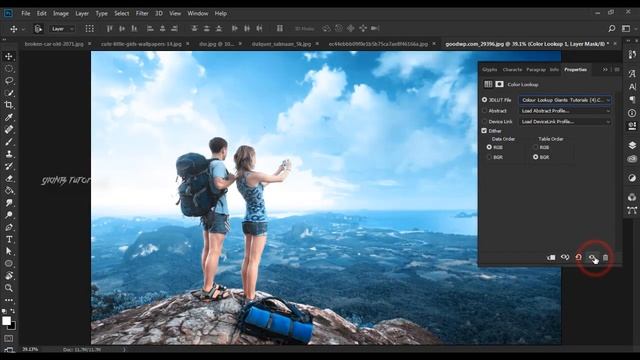
Task: Click the Quick Mask mode icon
Action: 9,339
